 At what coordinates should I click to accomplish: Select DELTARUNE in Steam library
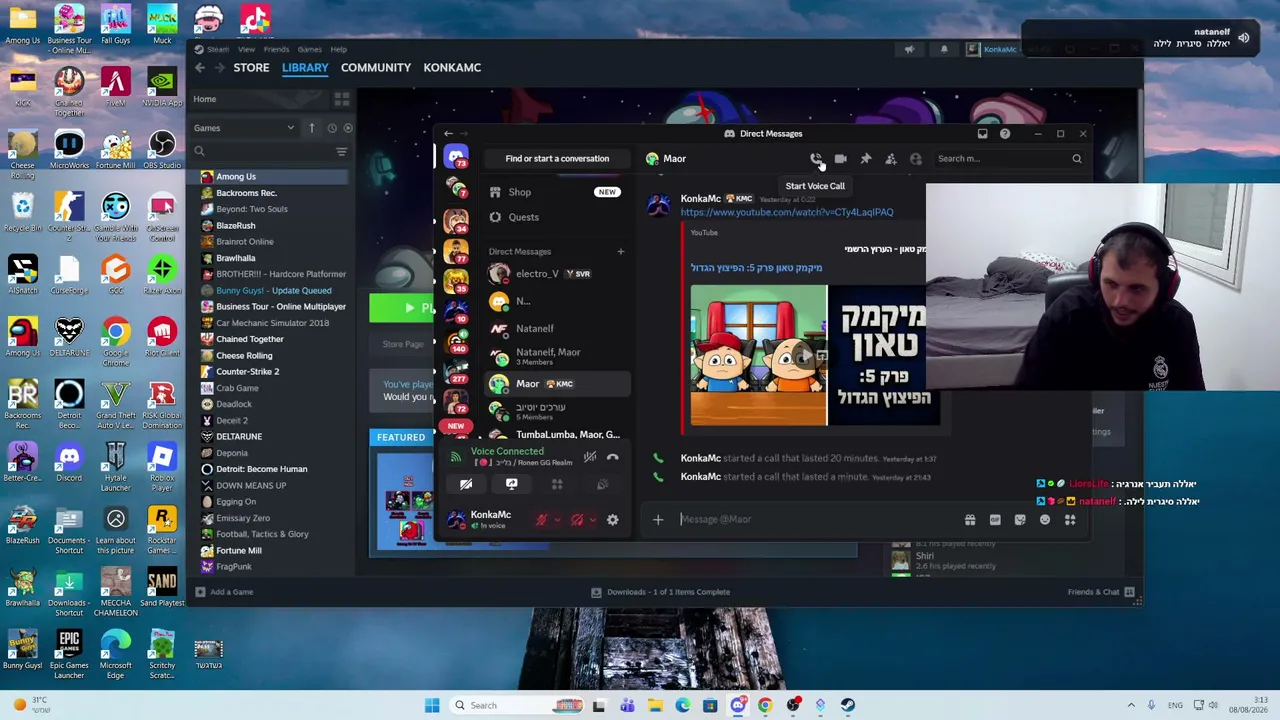click(x=270, y=437)
